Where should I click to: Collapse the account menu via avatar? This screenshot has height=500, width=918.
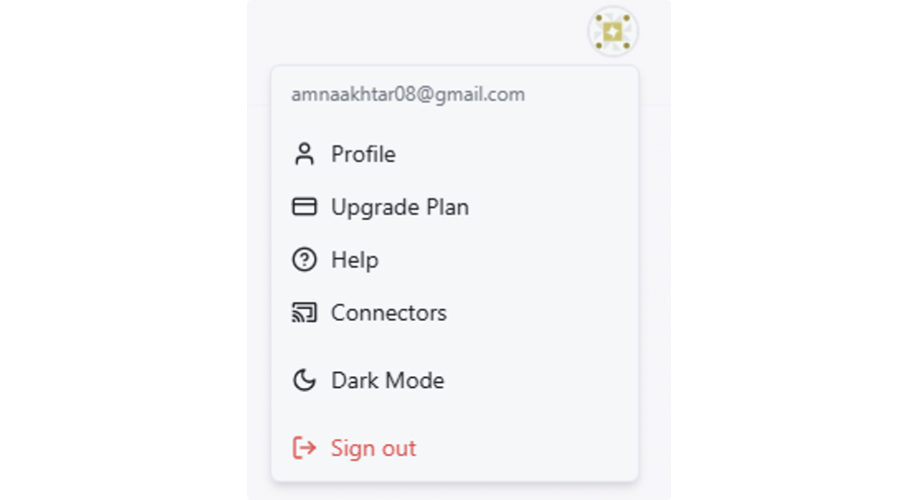(x=613, y=32)
